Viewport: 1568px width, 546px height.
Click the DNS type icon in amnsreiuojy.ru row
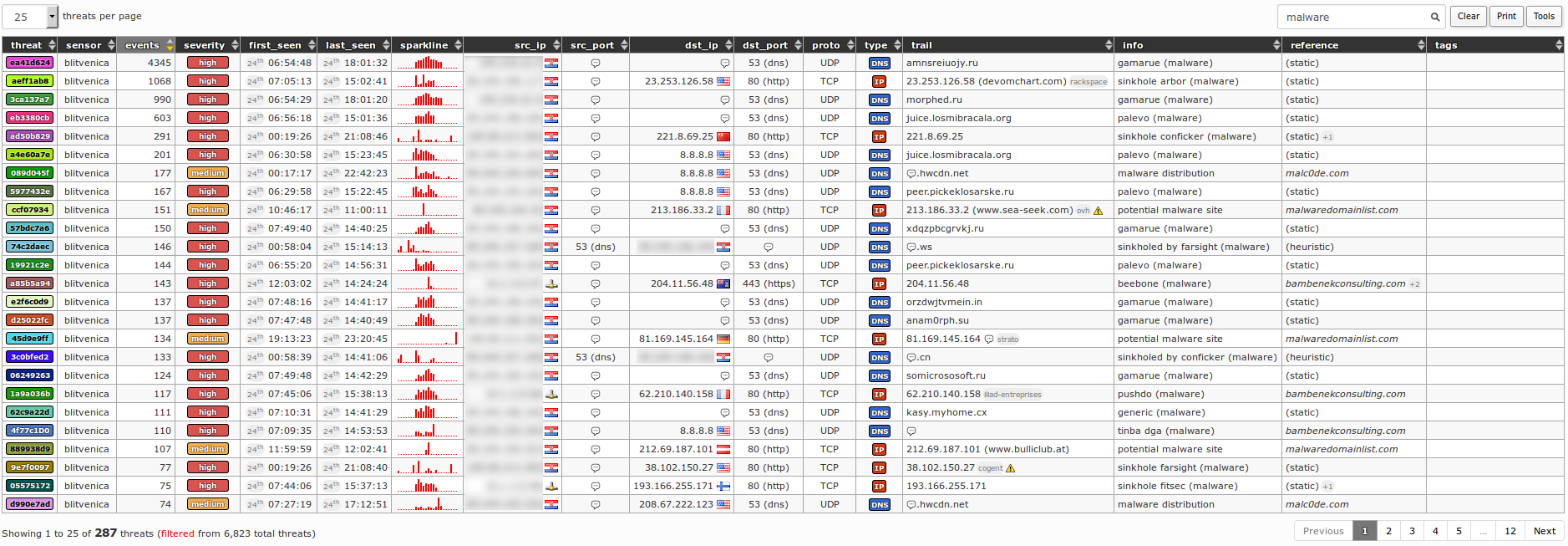pos(879,64)
